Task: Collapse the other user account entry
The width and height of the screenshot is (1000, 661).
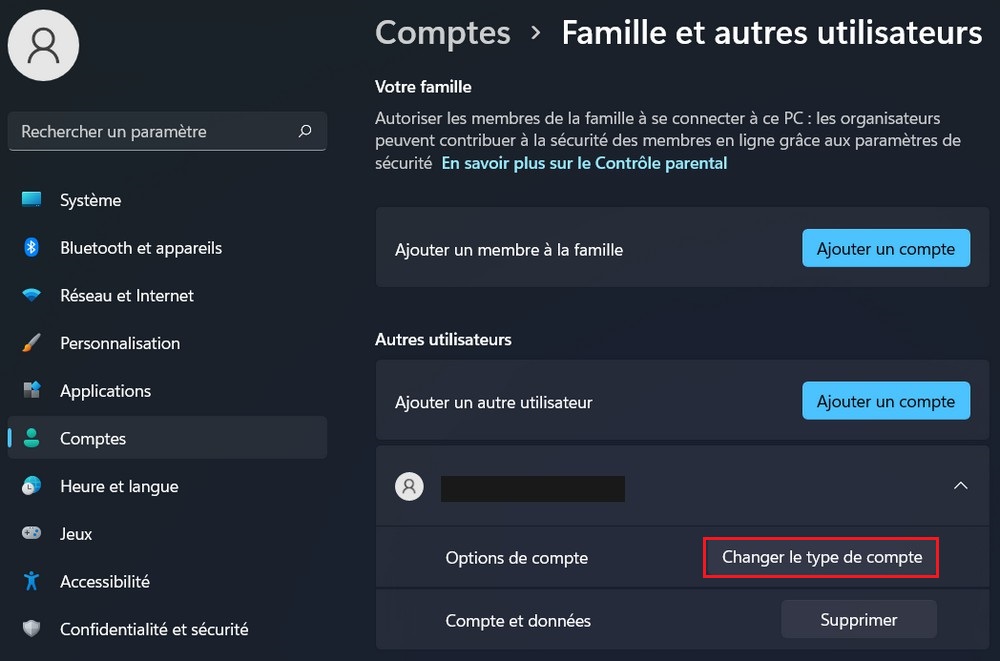Action: (x=960, y=486)
